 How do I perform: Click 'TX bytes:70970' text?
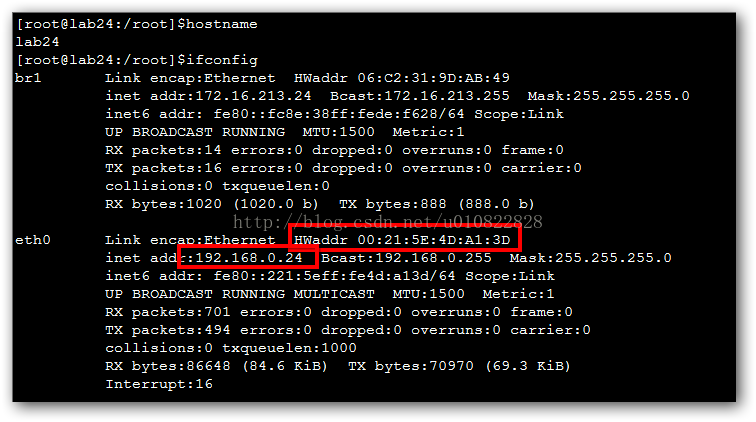pos(411,366)
